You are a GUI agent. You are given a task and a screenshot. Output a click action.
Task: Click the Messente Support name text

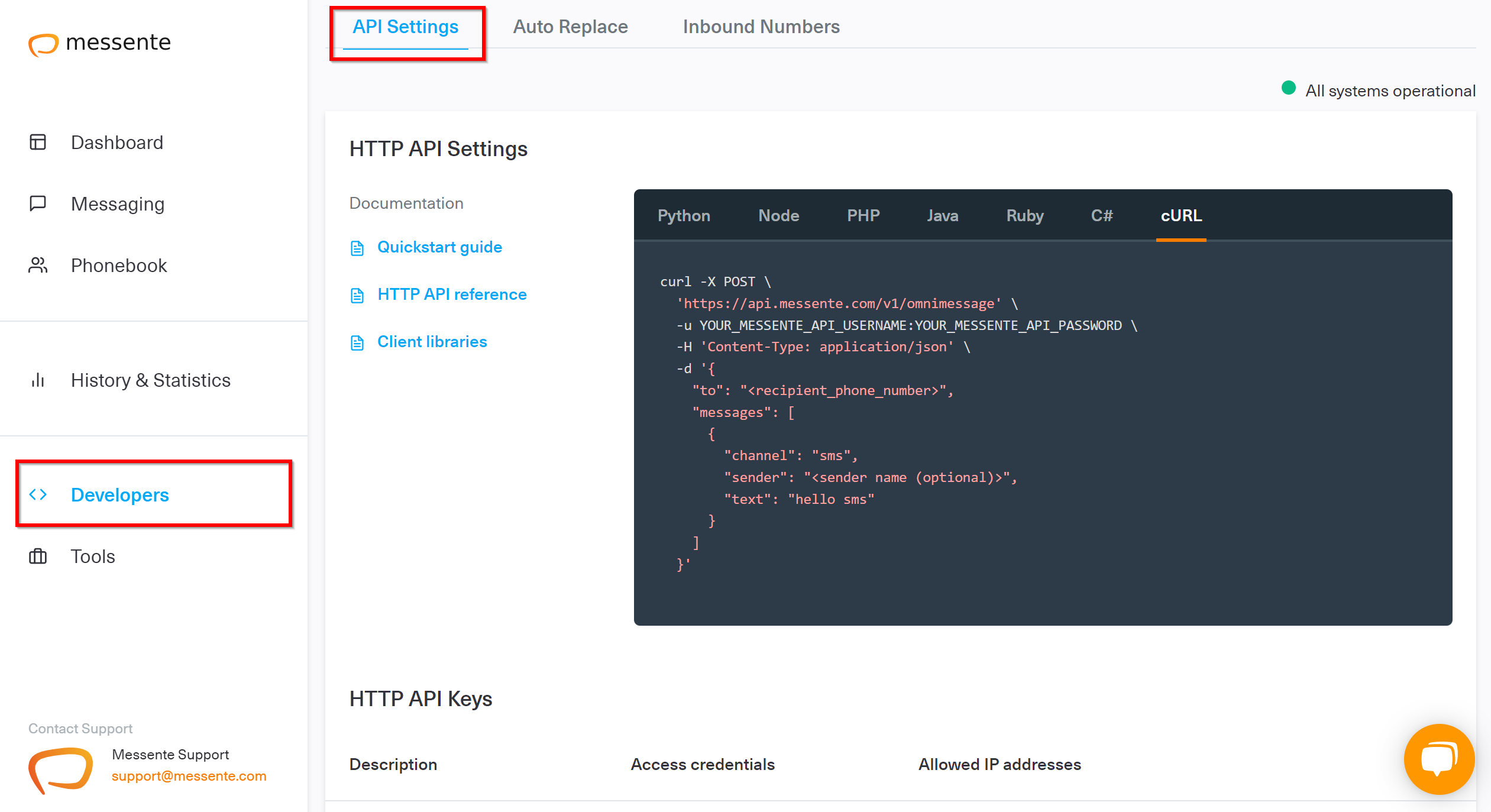click(170, 755)
